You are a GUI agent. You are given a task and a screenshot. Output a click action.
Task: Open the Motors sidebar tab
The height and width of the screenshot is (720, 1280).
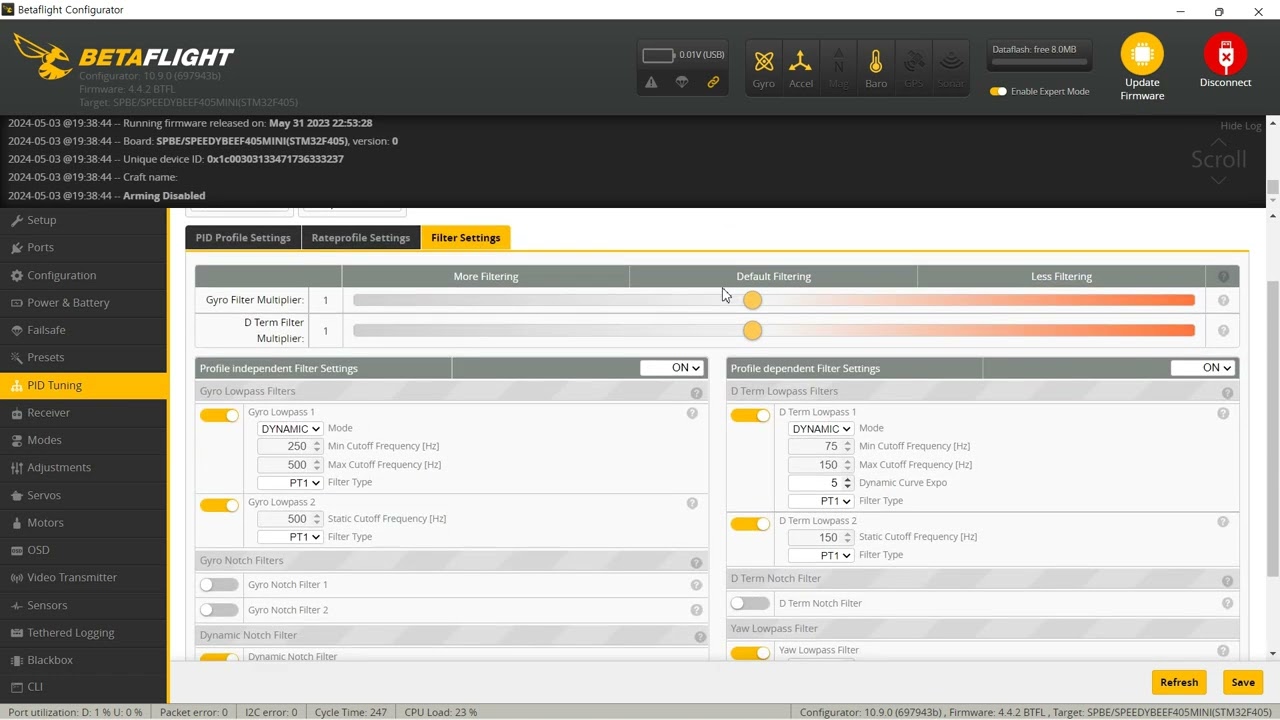click(x=84, y=522)
